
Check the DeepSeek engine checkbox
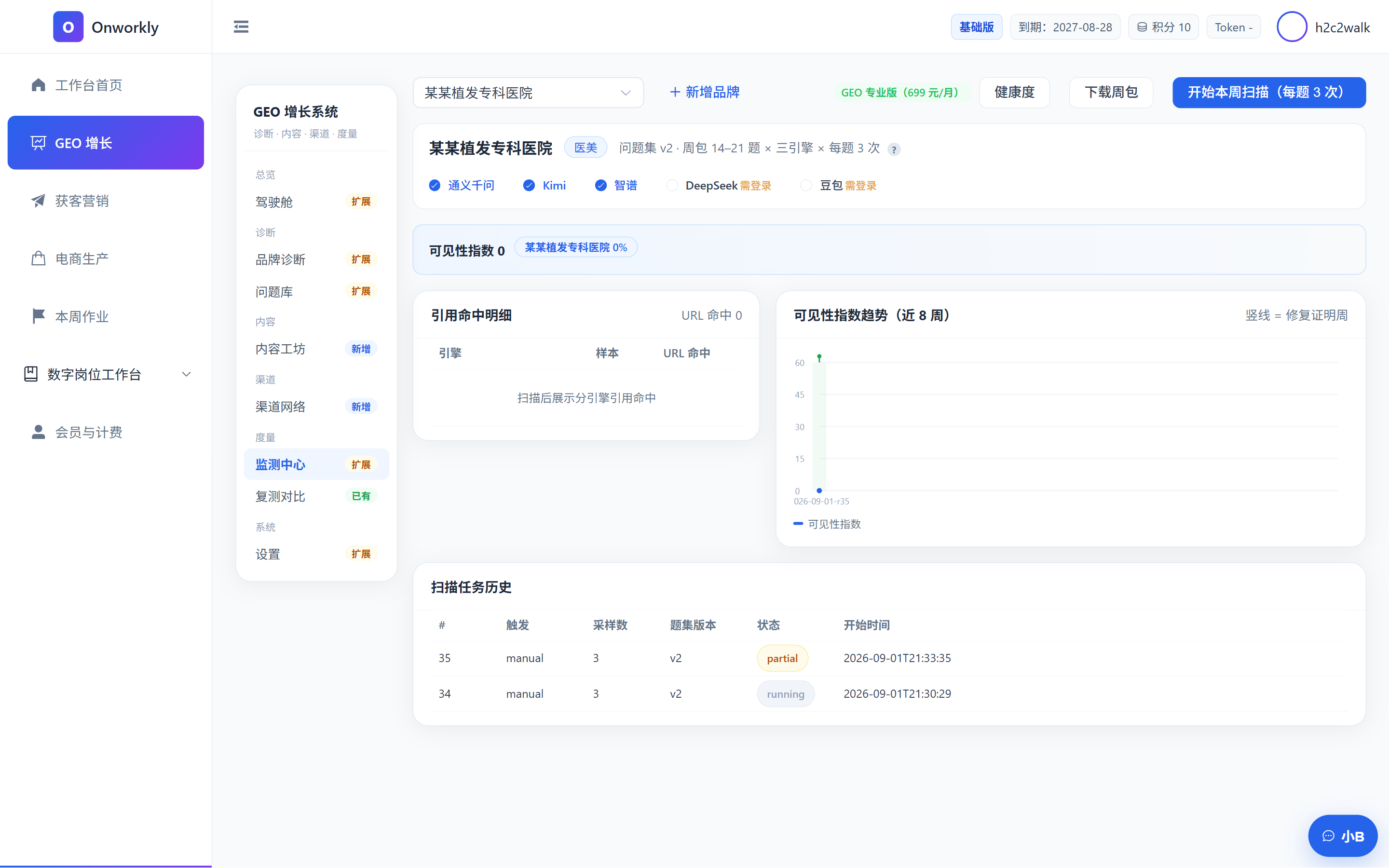672,186
